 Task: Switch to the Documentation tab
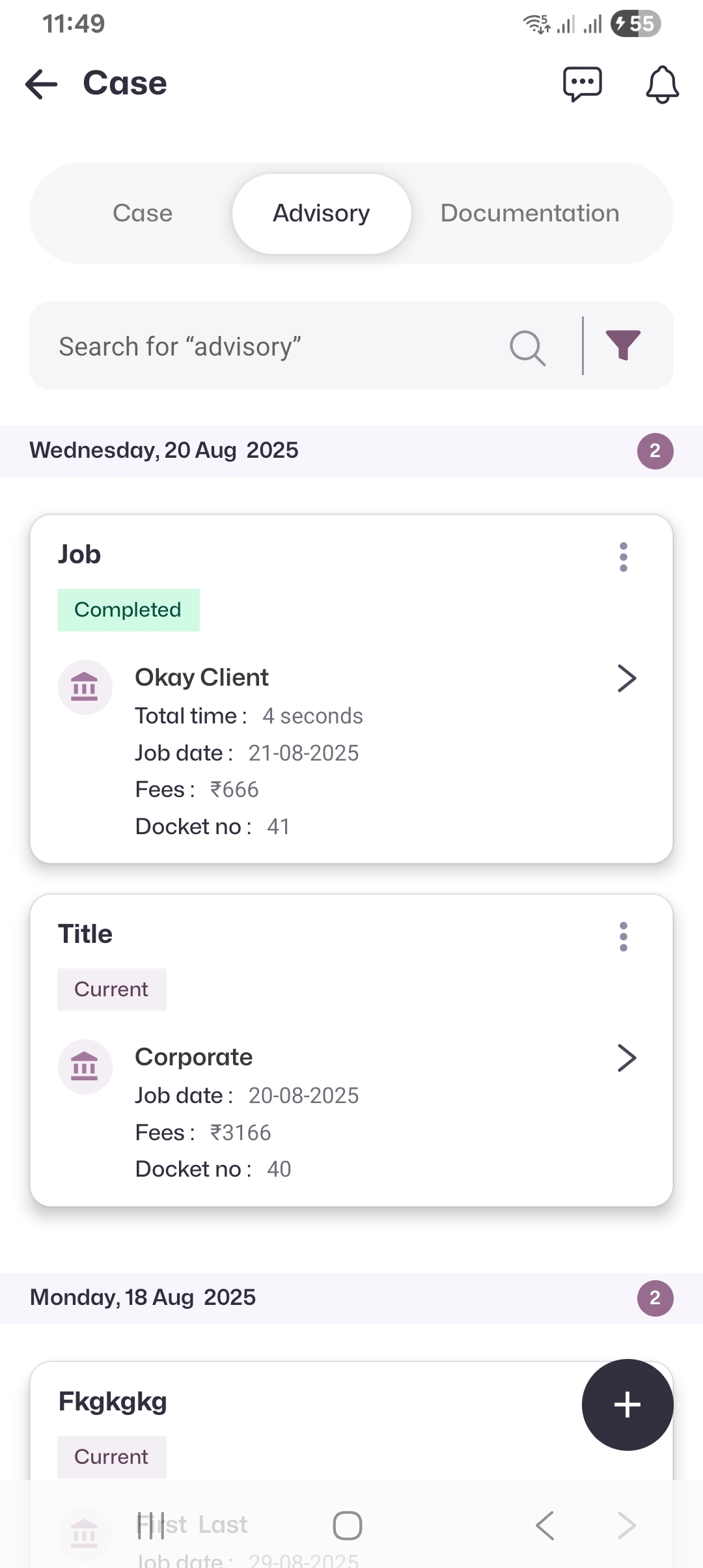530,214
